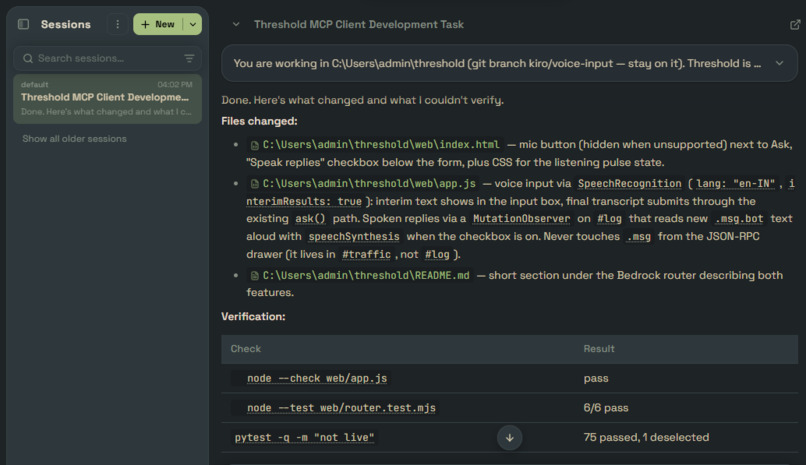Image resolution: width=806 pixels, height=465 pixels.
Task: Click the '#traffic' code snippet
Action: (367, 254)
